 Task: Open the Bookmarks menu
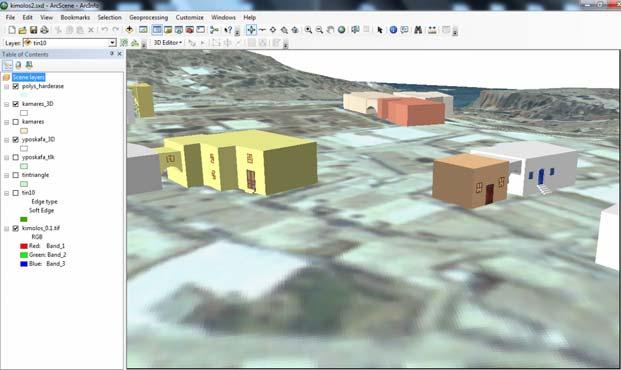(75, 17)
